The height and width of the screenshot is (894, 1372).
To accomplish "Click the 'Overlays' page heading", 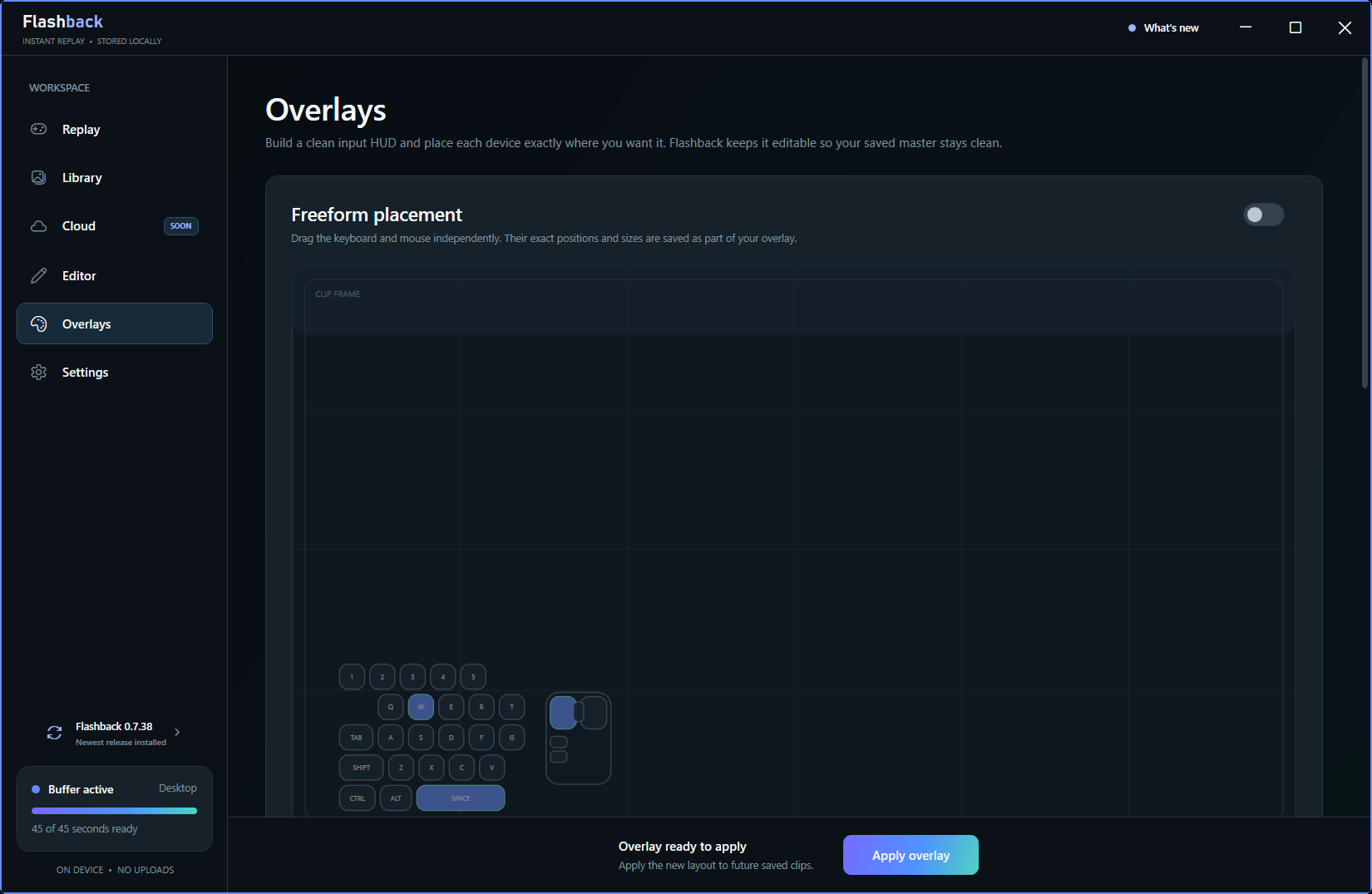I will point(326,111).
